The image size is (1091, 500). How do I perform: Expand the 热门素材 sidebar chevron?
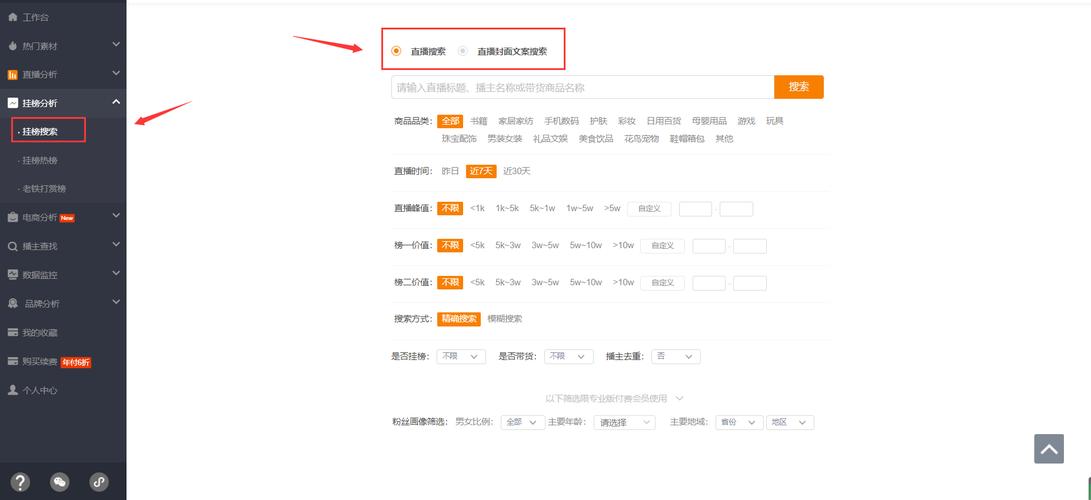pos(116,45)
